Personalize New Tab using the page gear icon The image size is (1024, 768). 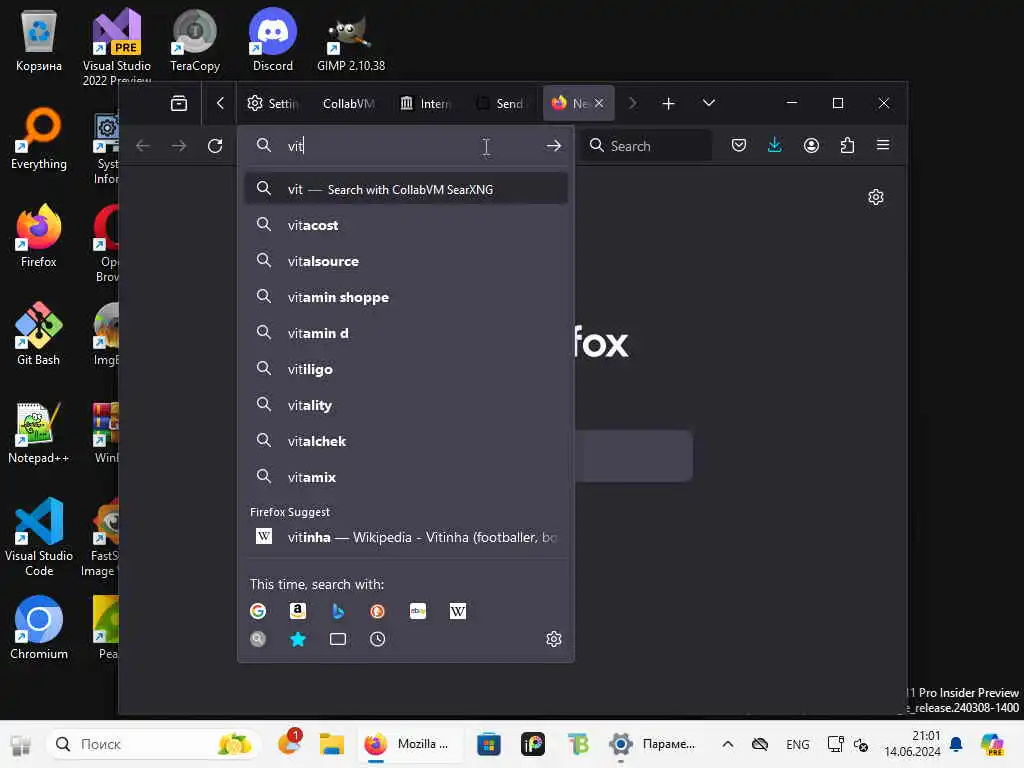[x=876, y=197]
